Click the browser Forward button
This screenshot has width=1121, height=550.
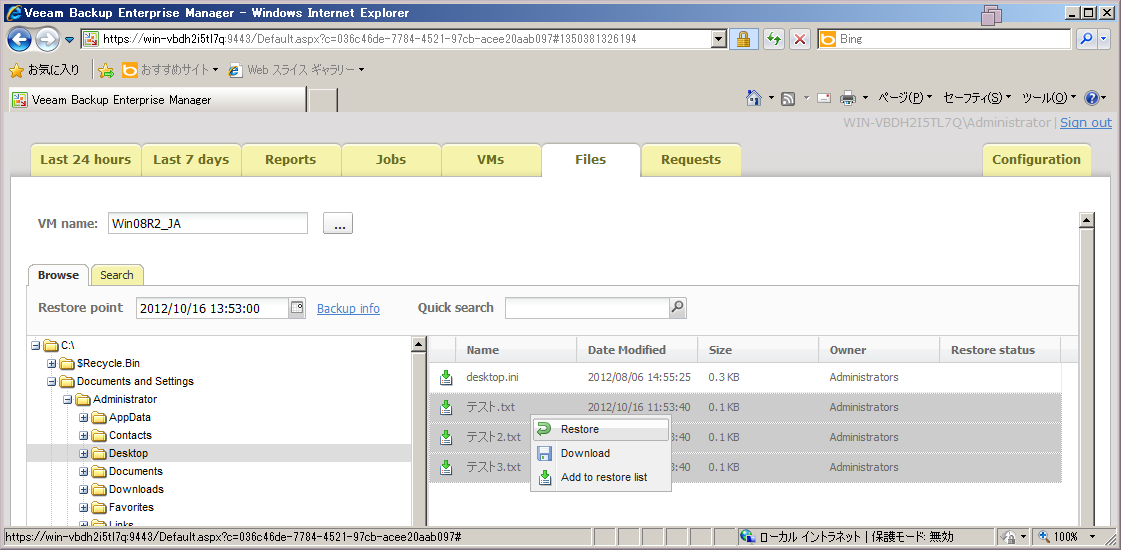point(47,39)
